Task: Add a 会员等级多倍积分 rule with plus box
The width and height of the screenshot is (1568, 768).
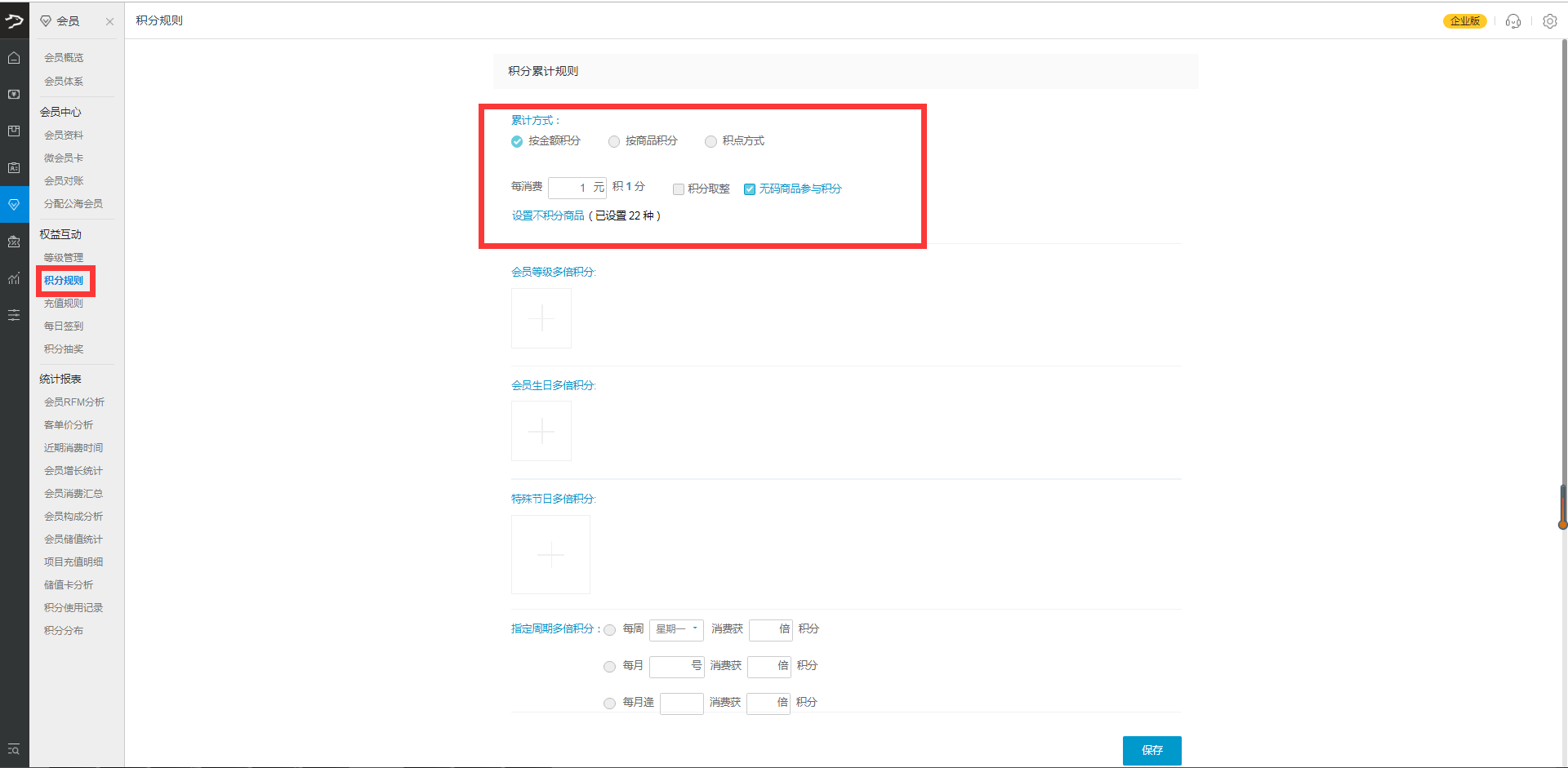Action: [x=541, y=317]
